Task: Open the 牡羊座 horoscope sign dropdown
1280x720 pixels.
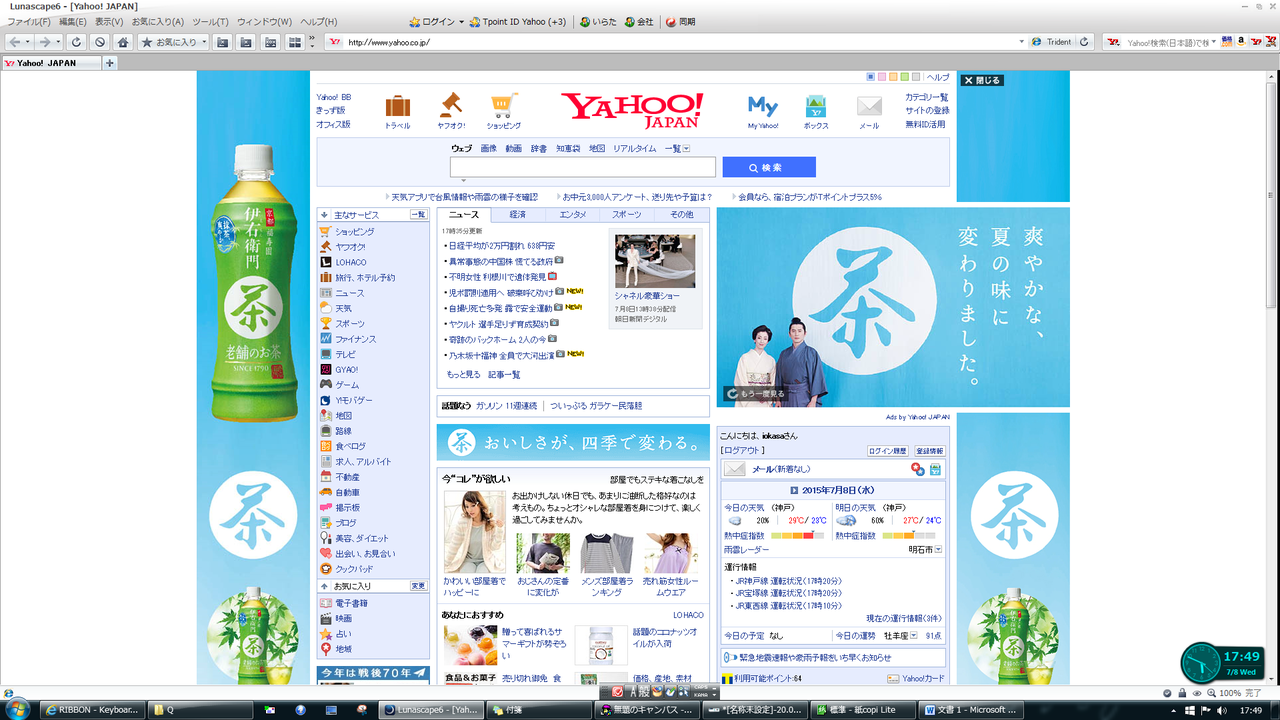Action: click(x=915, y=635)
